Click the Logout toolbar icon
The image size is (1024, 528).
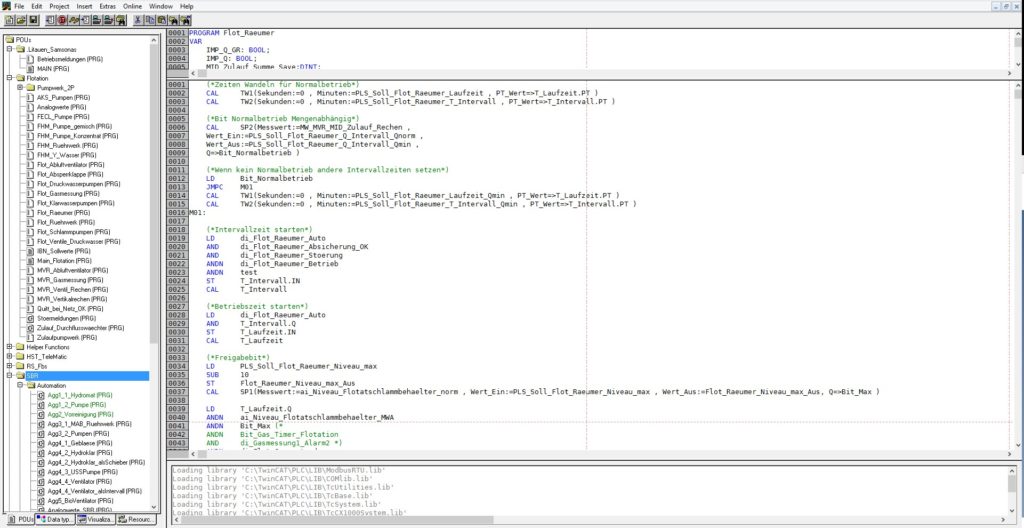[x=109, y=20]
